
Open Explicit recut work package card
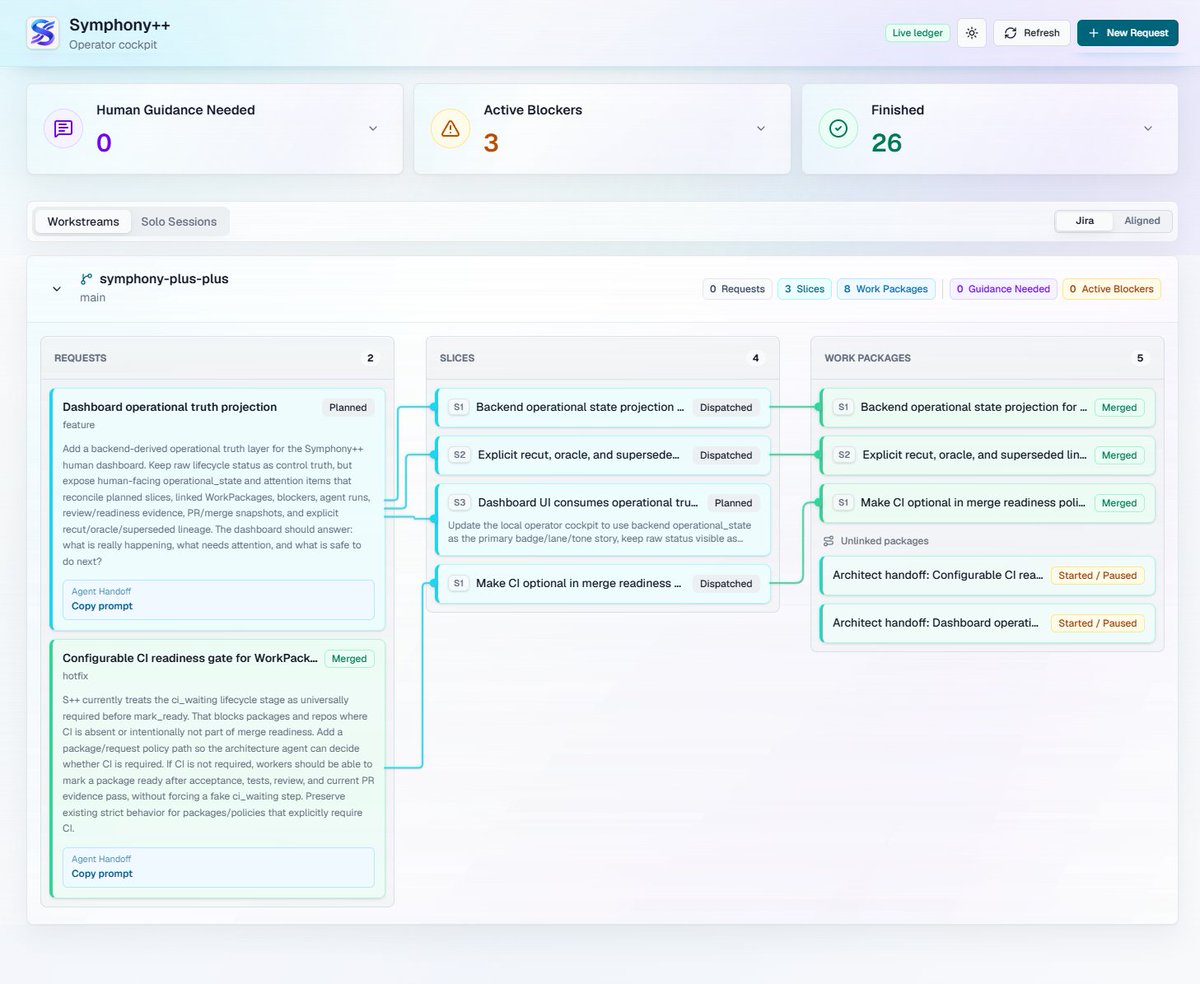[x=987, y=455]
